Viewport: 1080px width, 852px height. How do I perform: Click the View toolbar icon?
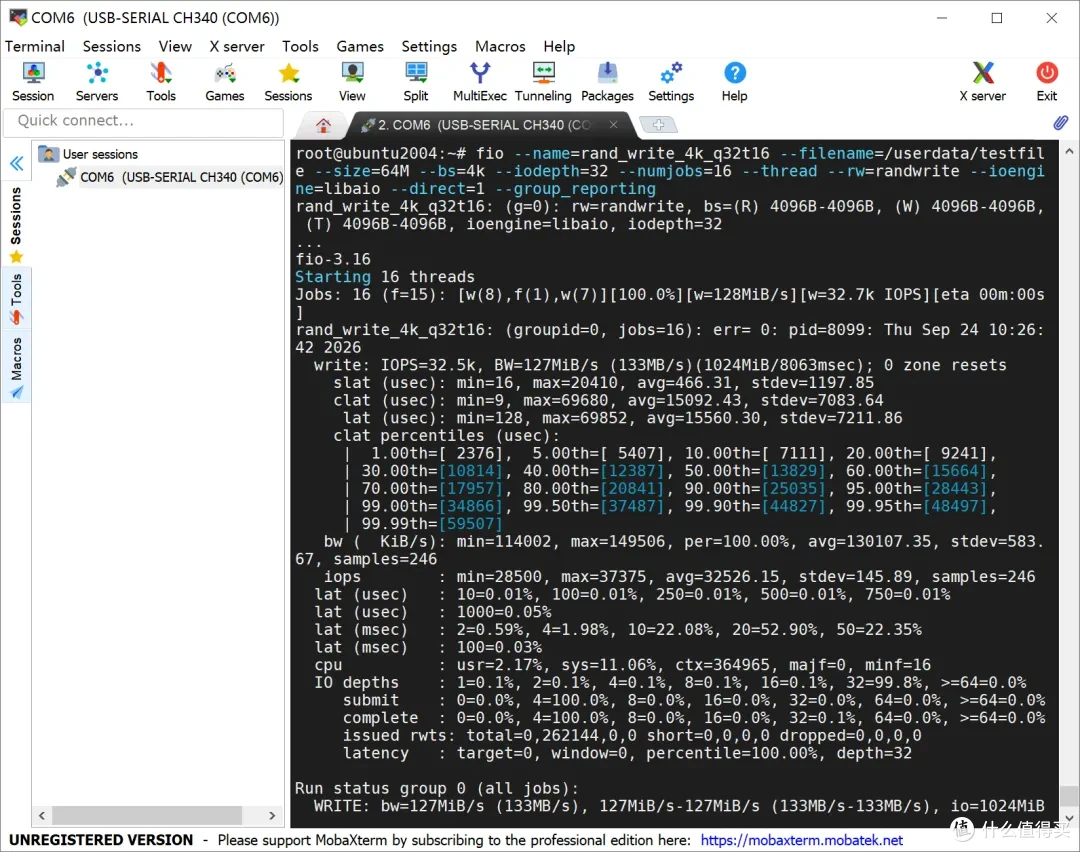tap(352, 82)
